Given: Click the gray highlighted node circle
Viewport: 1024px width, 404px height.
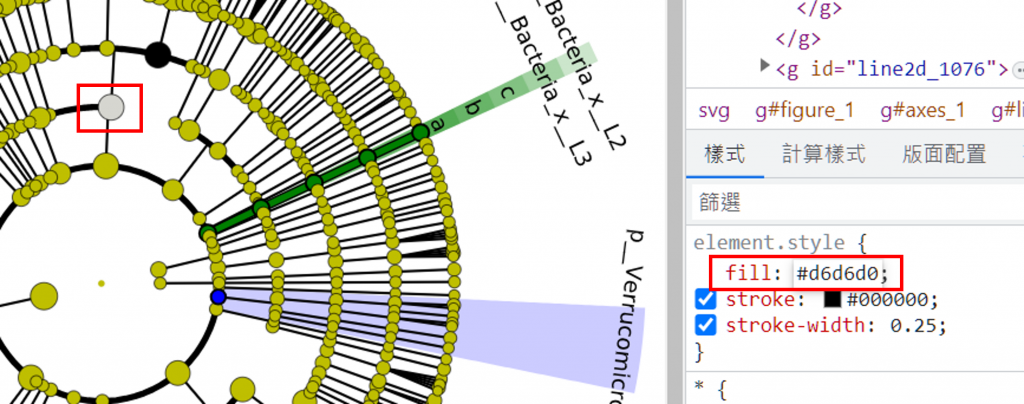Looking at the screenshot, I should tap(111, 107).
